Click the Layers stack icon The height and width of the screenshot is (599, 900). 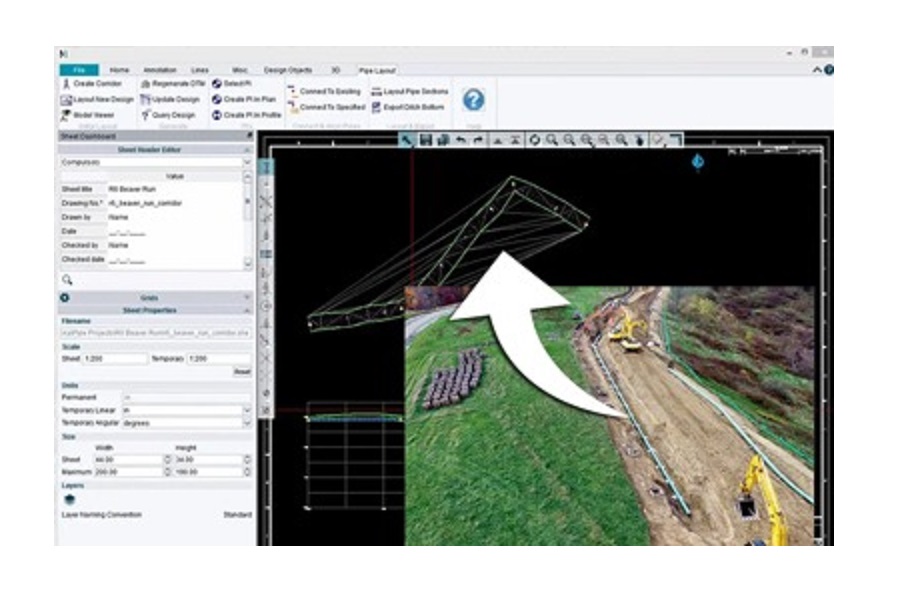click(x=69, y=500)
